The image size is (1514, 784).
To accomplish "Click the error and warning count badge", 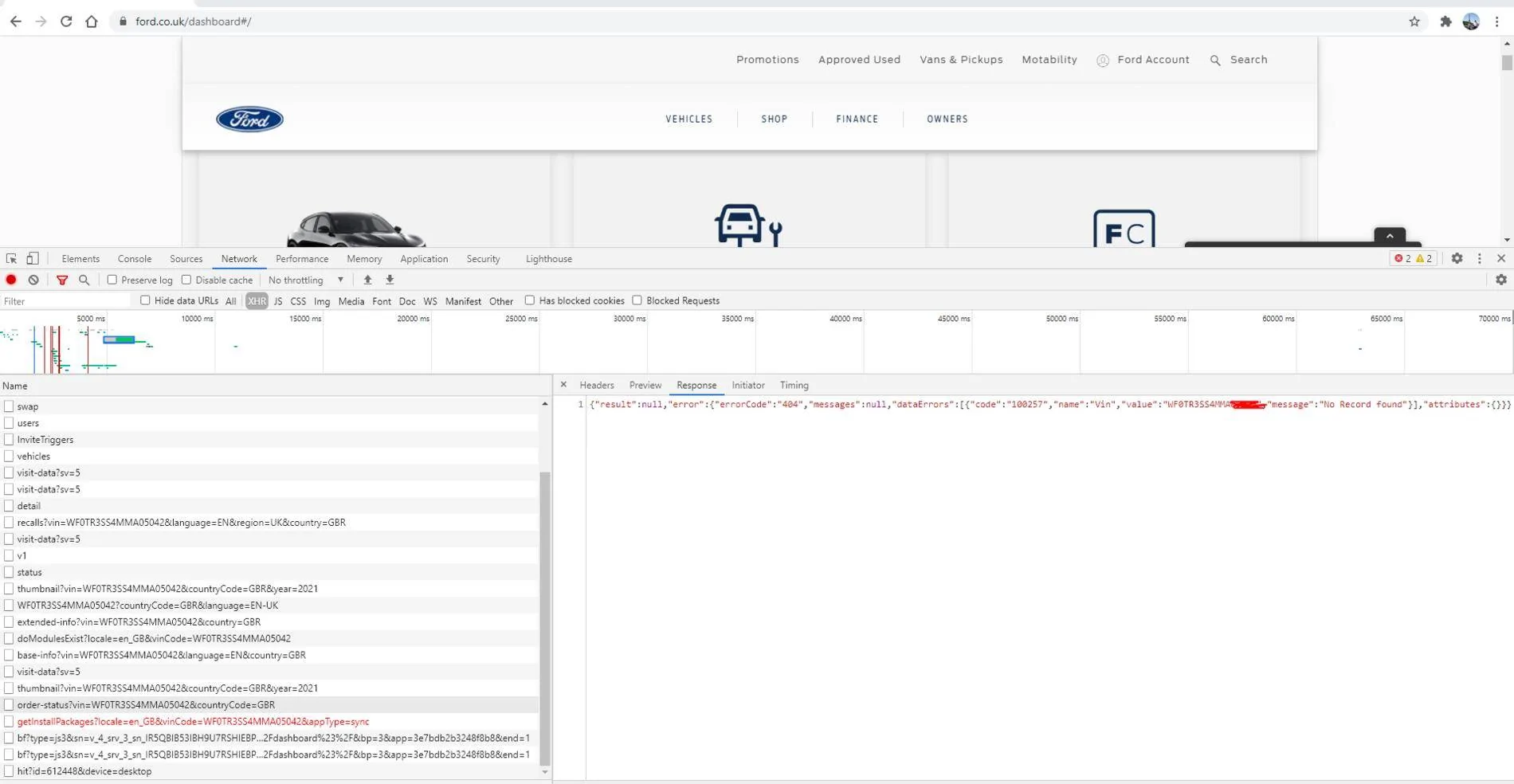I will pyautogui.click(x=1414, y=258).
